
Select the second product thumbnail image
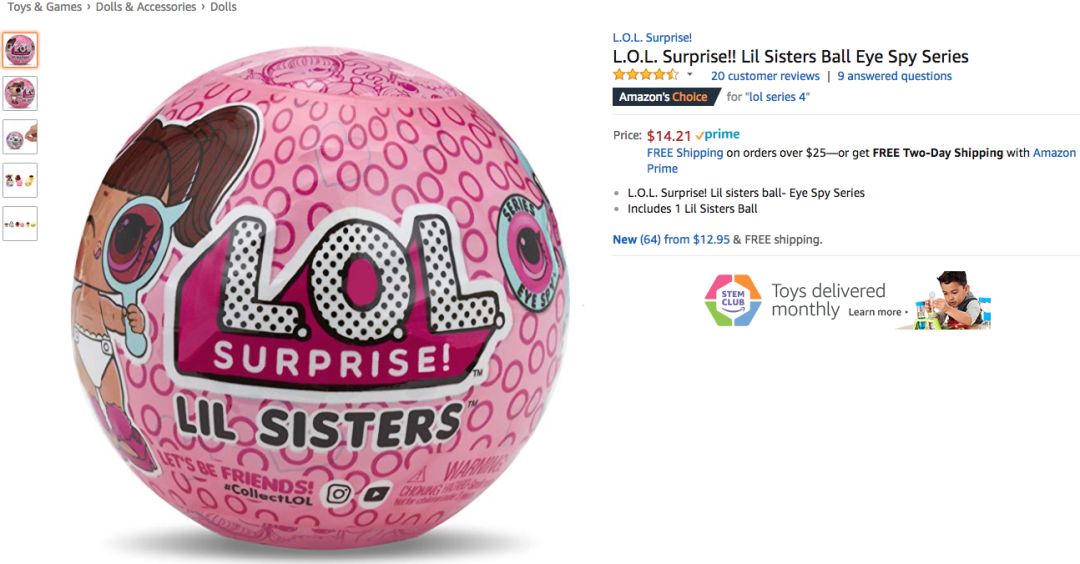click(20, 94)
